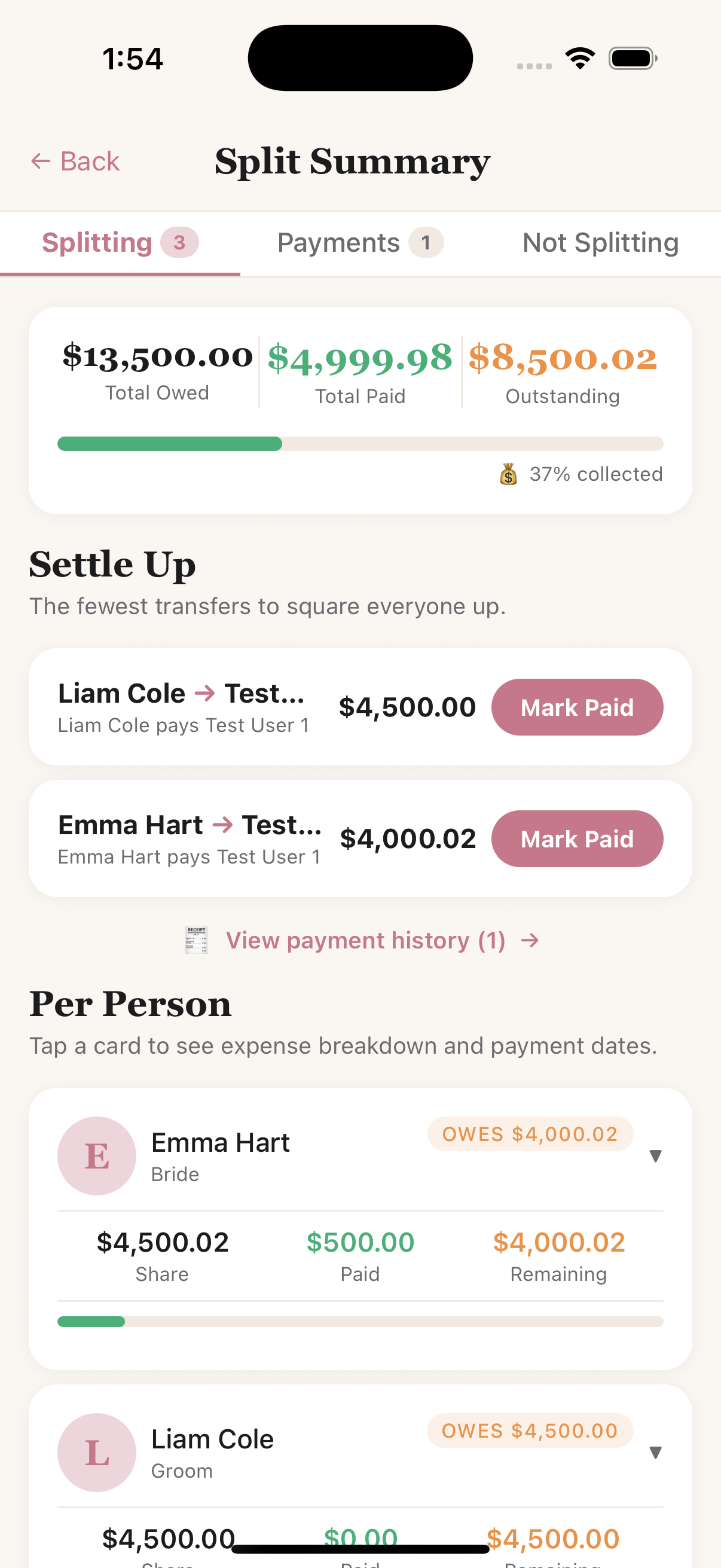Tap Emma Hart's payment progress bar
Screen dimensions: 721x1568
360,1321
